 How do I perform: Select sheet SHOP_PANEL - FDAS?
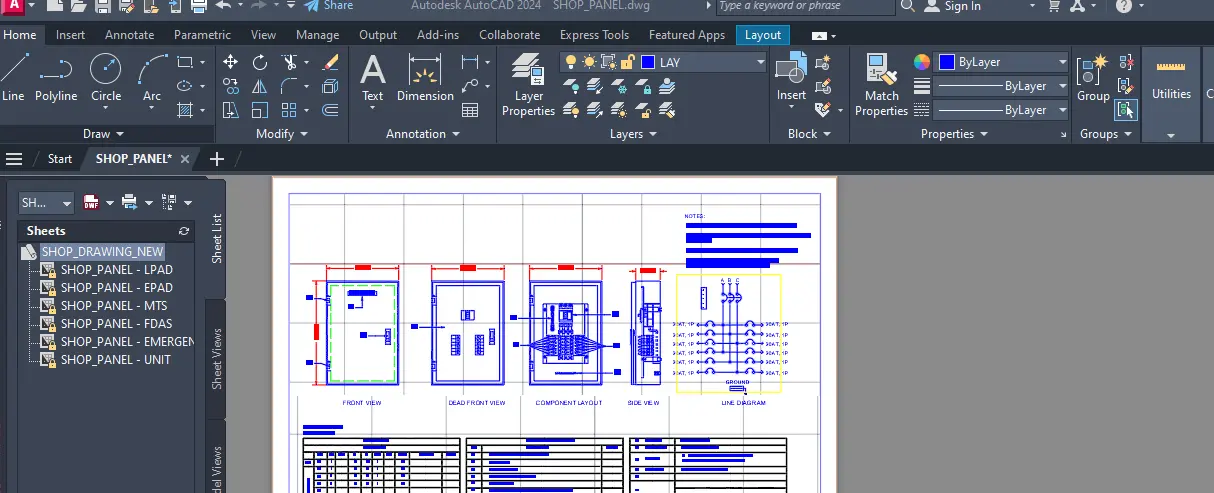point(115,324)
